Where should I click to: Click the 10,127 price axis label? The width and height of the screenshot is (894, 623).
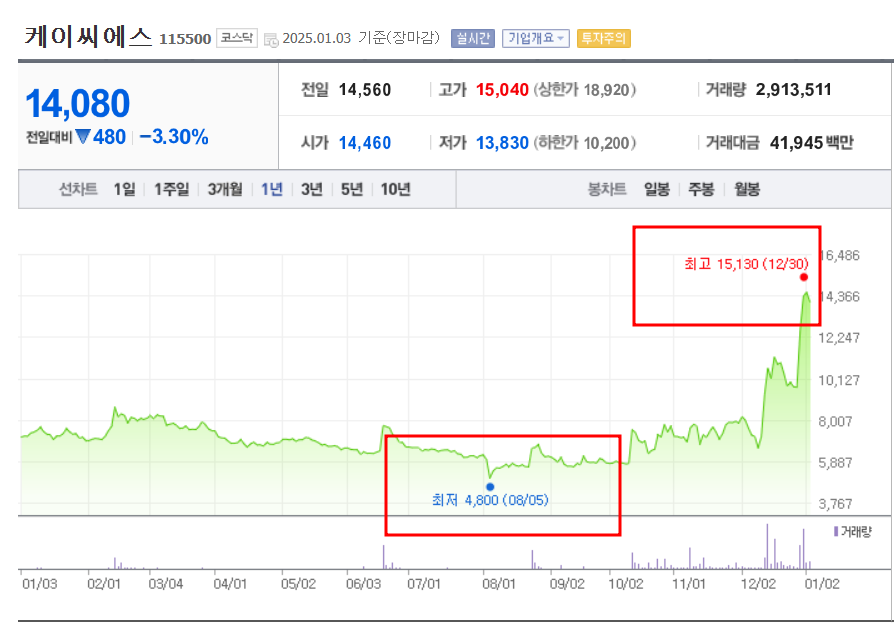click(839, 380)
